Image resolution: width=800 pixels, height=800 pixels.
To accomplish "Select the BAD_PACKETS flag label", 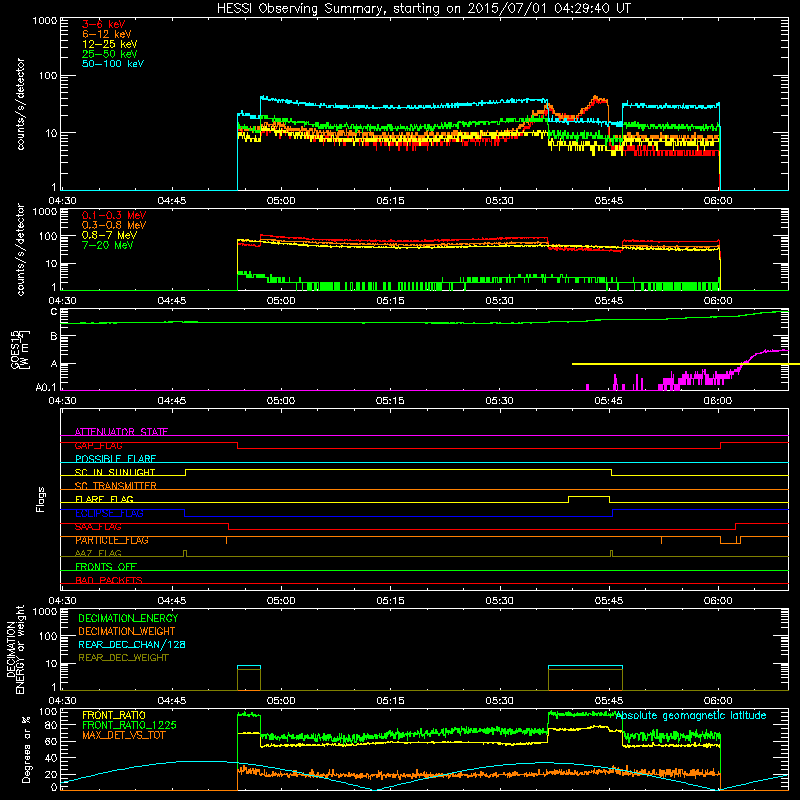I will point(109,580).
